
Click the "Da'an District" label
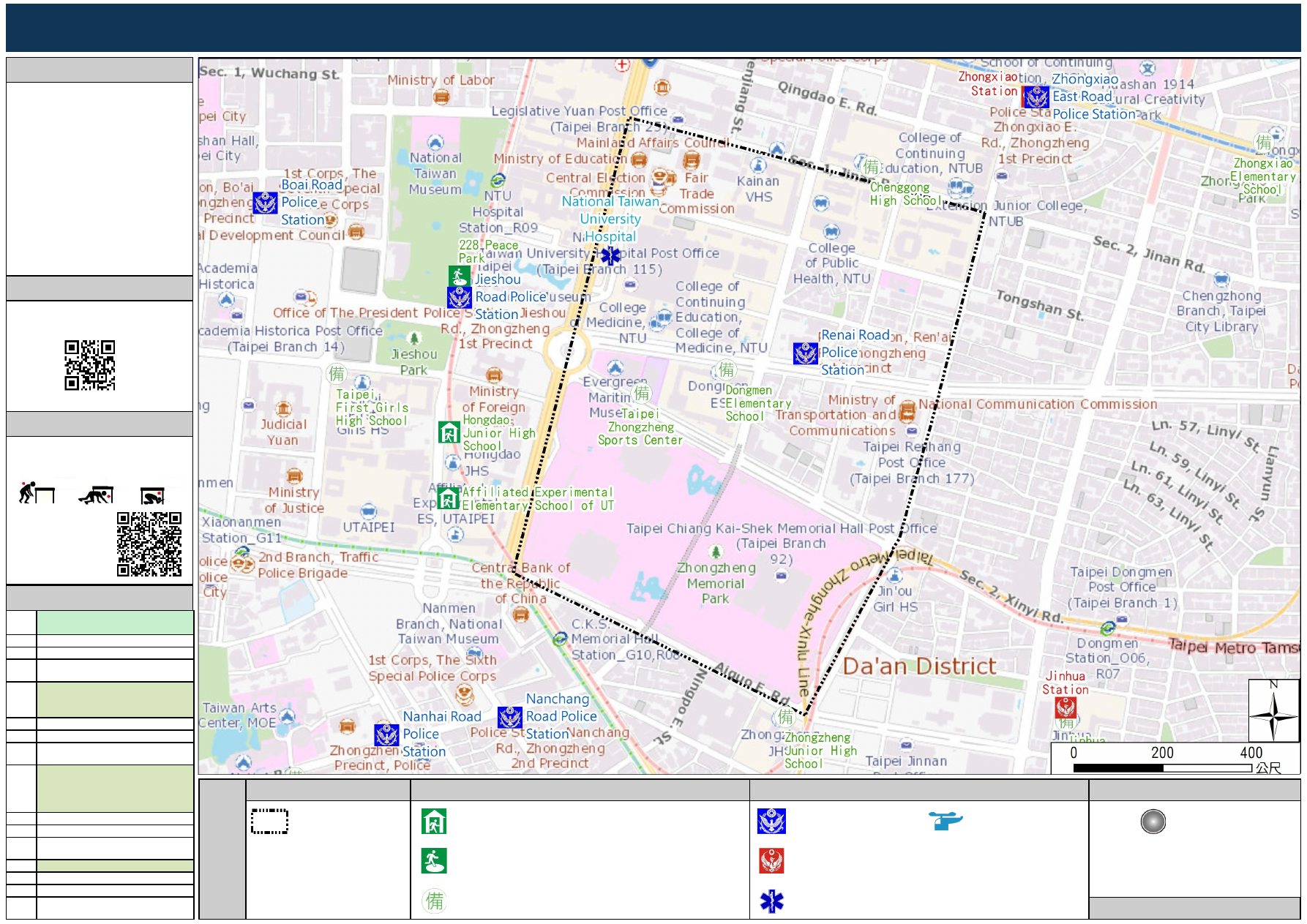tap(919, 666)
